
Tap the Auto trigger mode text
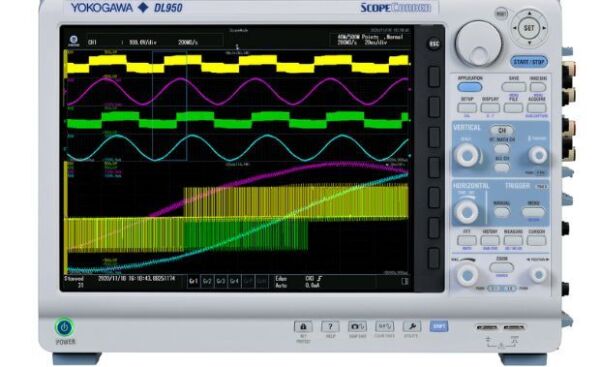(280, 285)
